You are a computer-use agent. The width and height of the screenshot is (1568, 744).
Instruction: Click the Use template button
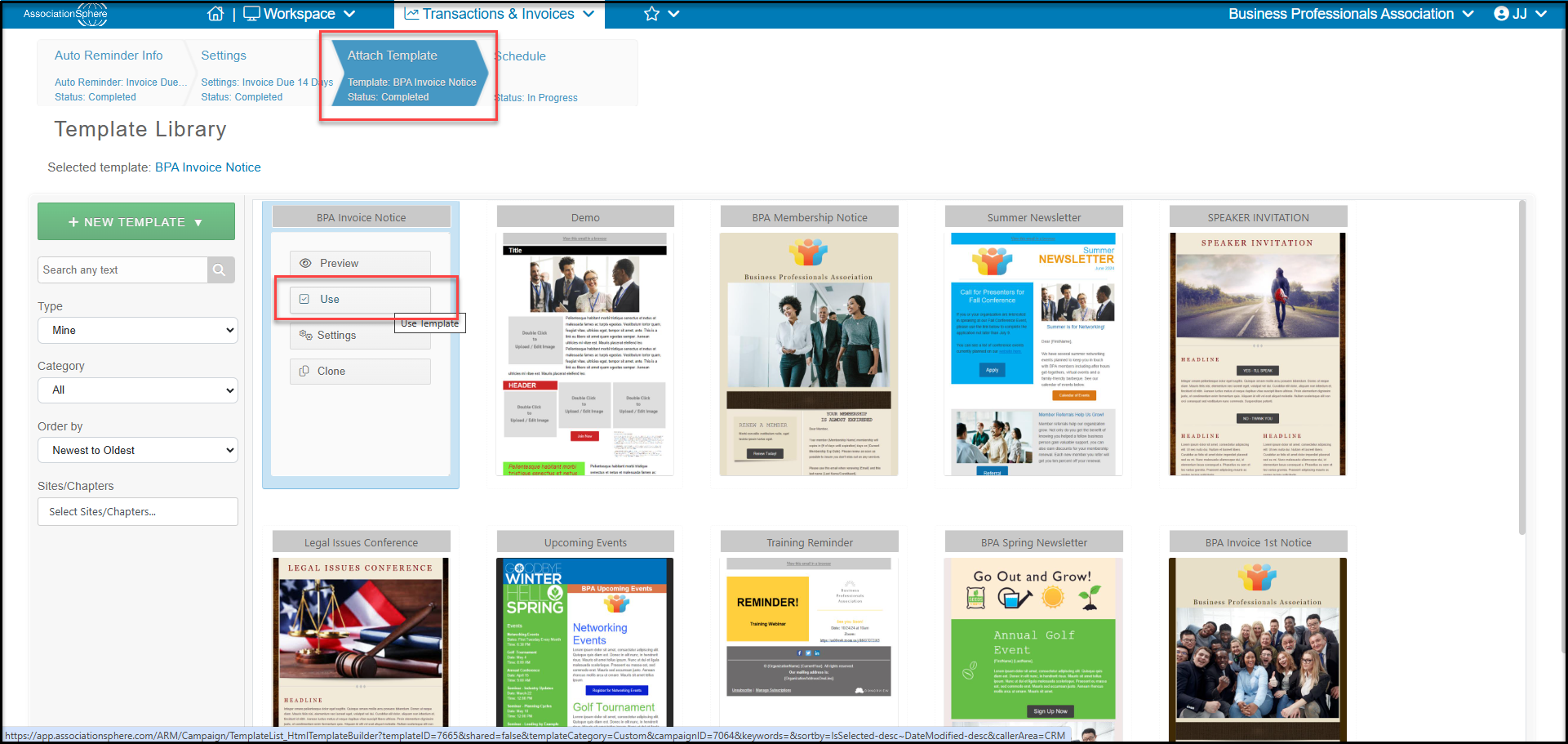[x=360, y=299]
